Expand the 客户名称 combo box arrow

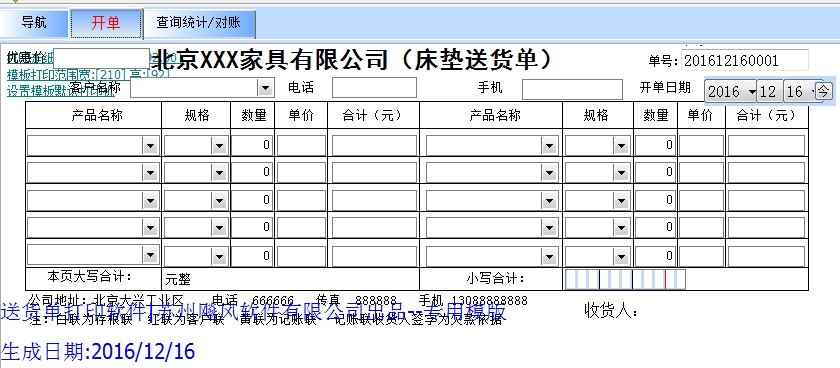(x=265, y=88)
